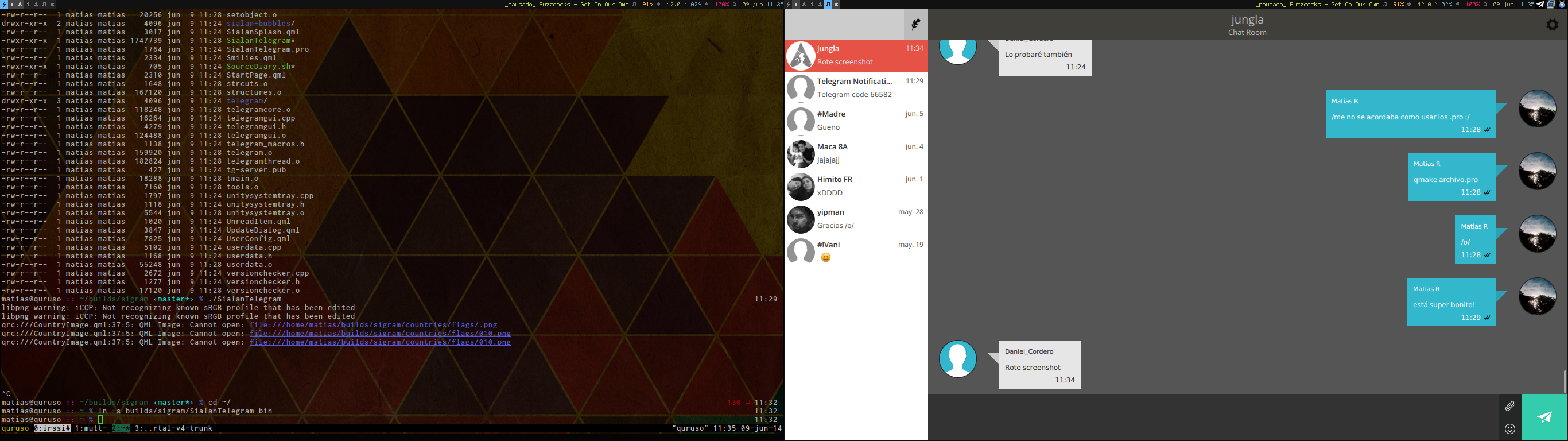Click the 'e' workspace icon on right monitor

836,4
